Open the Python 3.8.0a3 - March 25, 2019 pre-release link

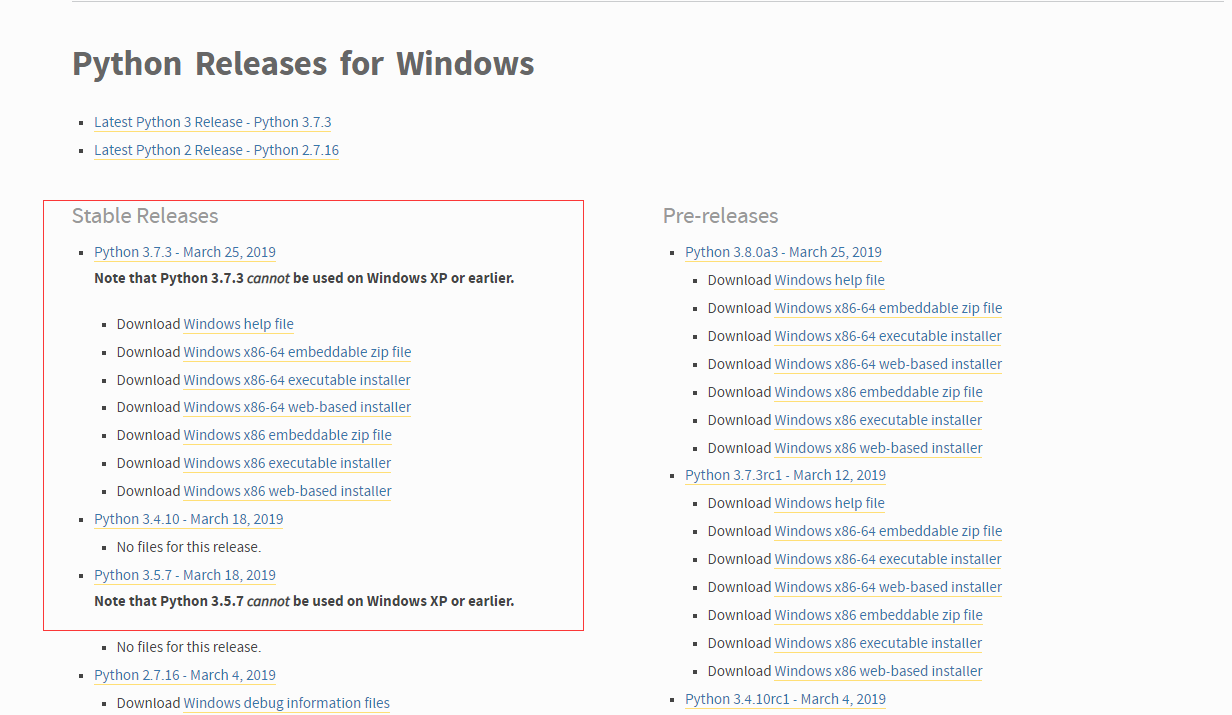click(x=784, y=252)
